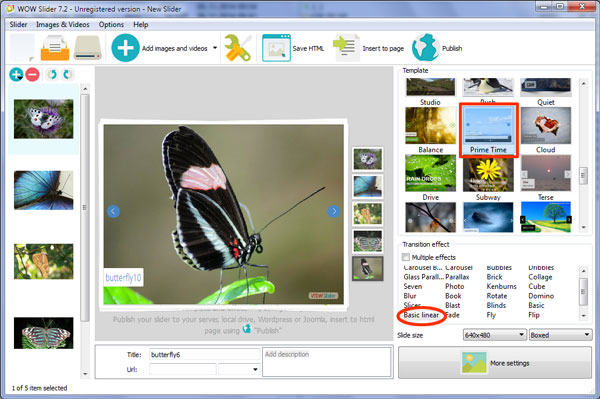Open the Url target dropdown arrow
Screen dimensions: 600x399
[255, 370]
